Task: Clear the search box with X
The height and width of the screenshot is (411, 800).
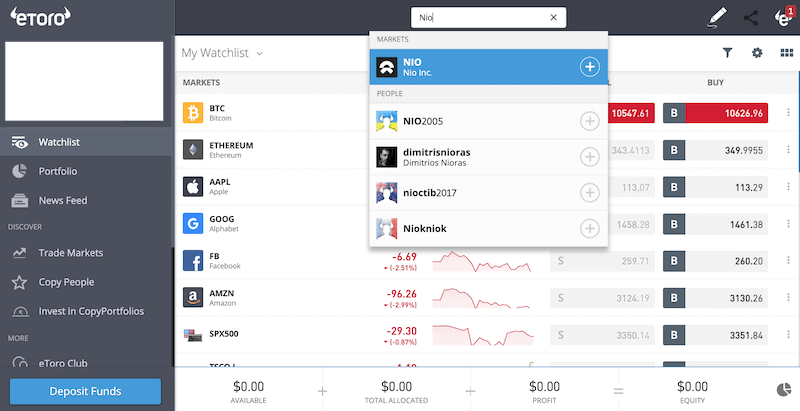Action: (x=554, y=17)
